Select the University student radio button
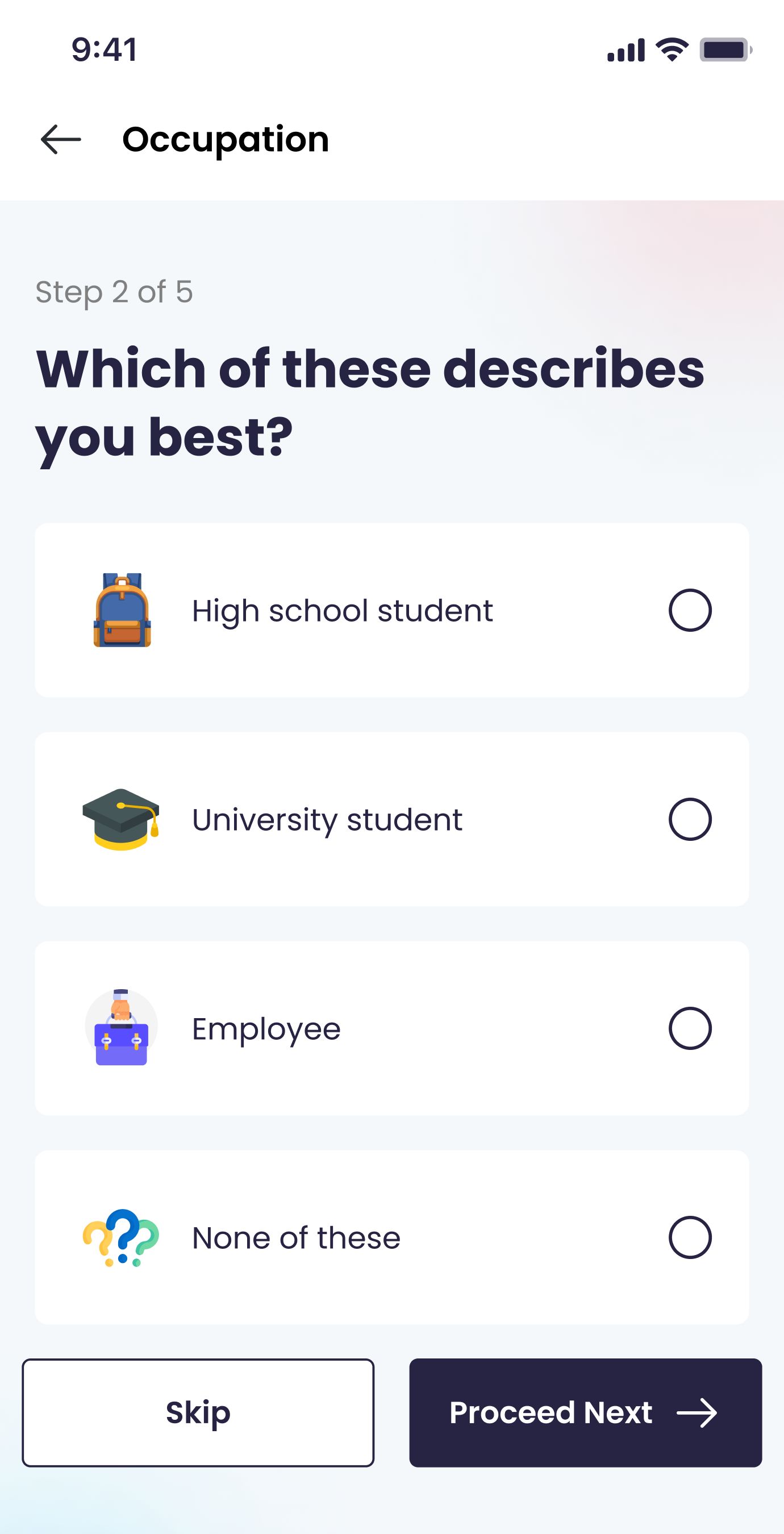784x1534 pixels. [690, 819]
